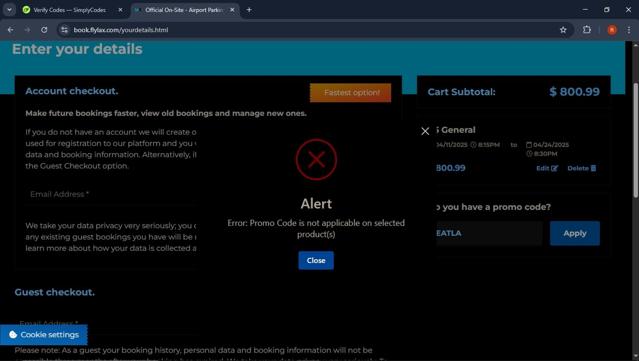
Task: Switch to Official On-Site Airport Parking tab
Action: pos(184,10)
